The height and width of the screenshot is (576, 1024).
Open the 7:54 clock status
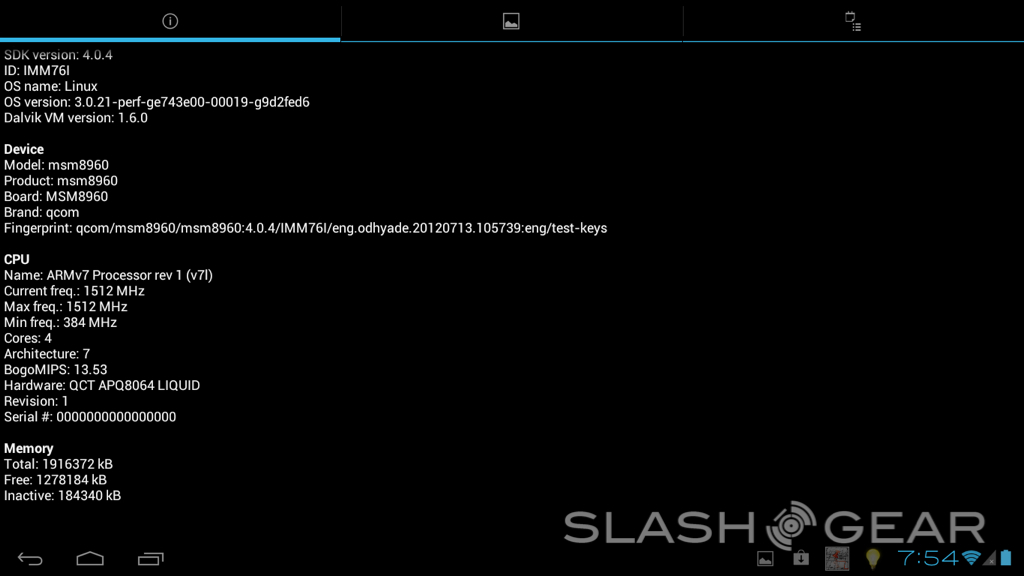tap(927, 558)
